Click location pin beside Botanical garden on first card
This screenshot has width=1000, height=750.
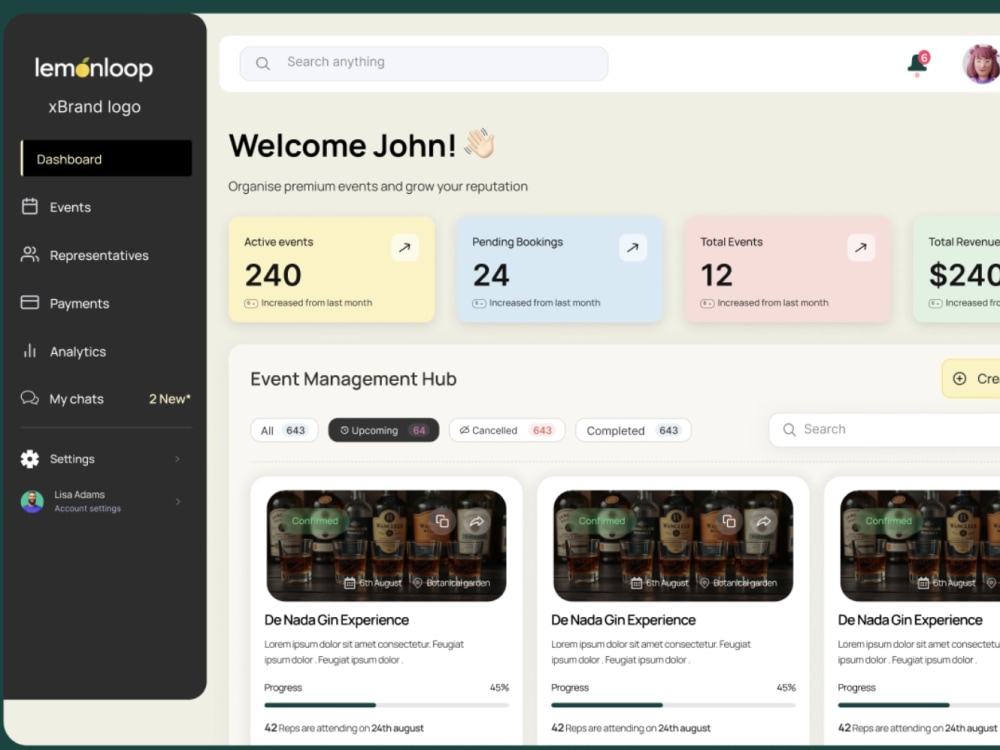coord(418,583)
